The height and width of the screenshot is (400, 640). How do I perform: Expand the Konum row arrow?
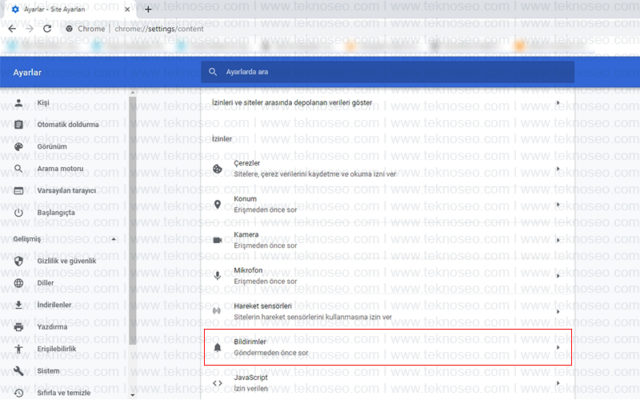(x=558, y=204)
